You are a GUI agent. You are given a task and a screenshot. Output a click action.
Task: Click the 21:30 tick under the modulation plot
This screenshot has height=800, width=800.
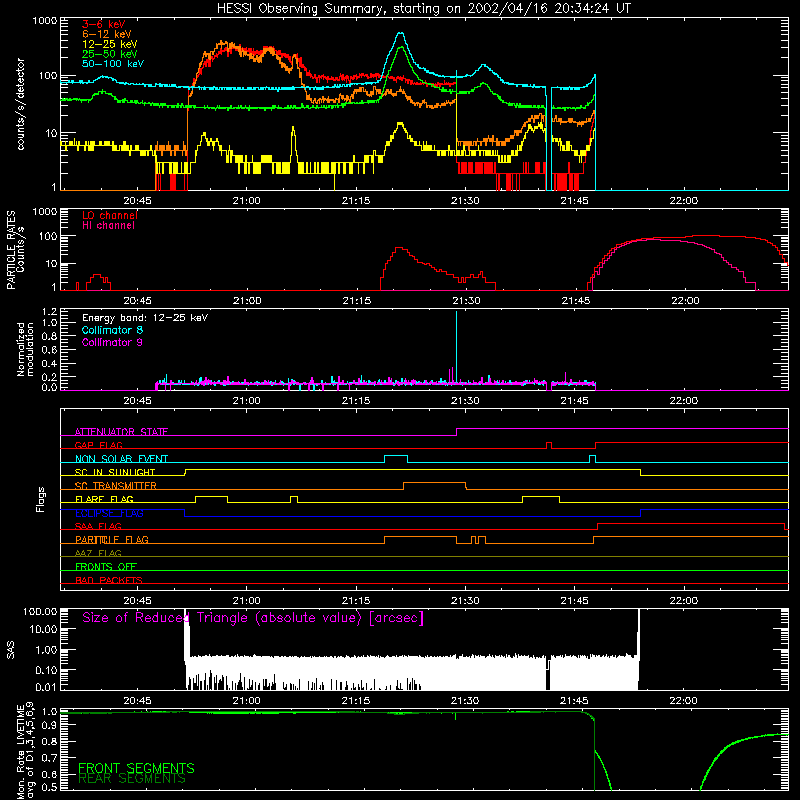(x=465, y=401)
